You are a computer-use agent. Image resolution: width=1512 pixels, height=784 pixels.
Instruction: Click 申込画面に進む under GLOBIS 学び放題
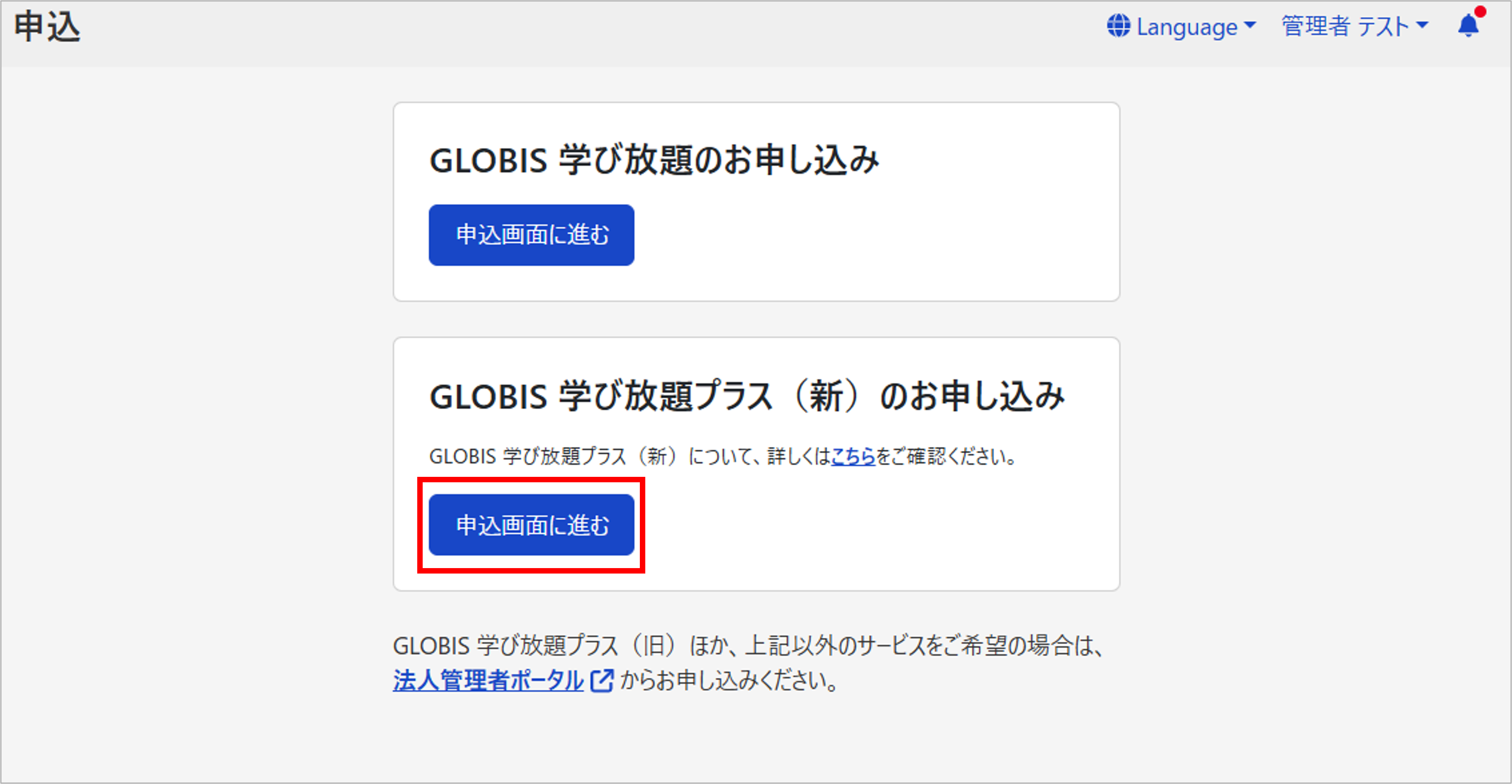pos(531,234)
